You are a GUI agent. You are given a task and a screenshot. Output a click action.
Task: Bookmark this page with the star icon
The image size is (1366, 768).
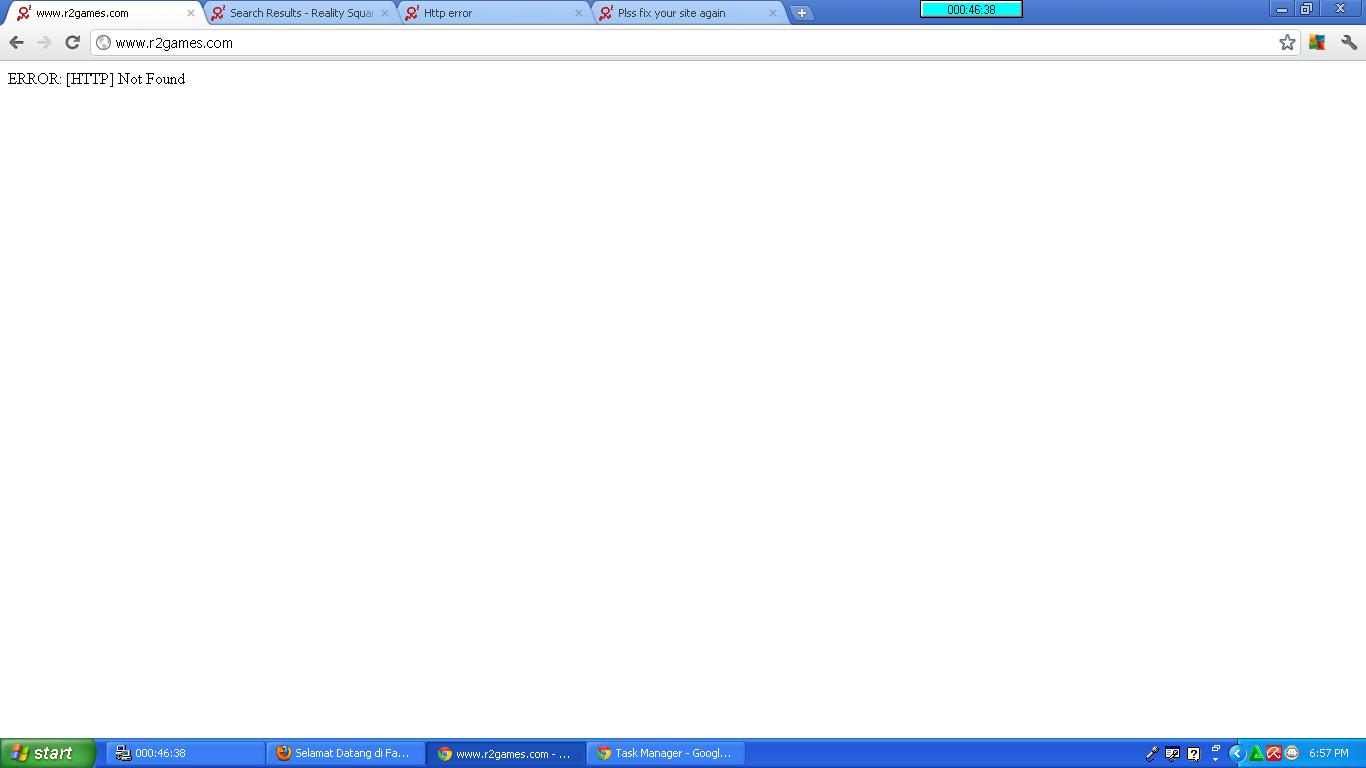click(x=1287, y=42)
